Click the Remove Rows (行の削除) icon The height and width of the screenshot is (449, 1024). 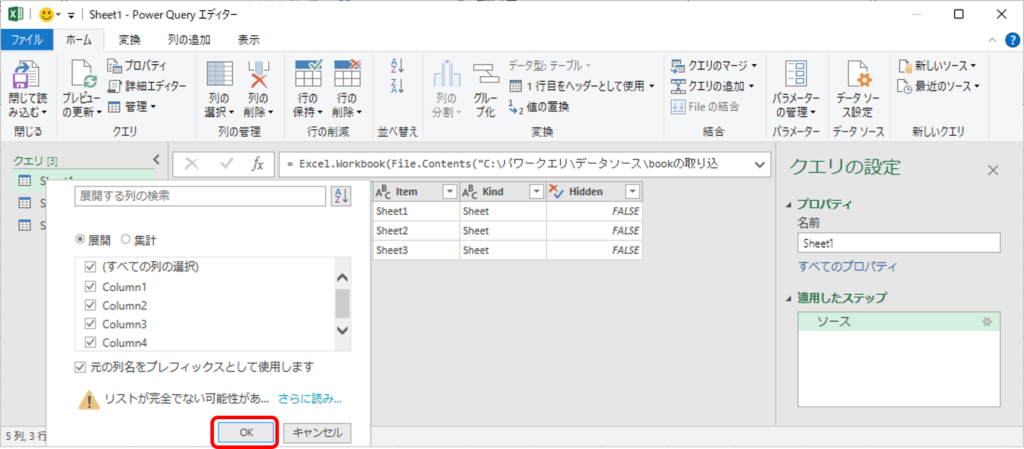click(x=347, y=74)
